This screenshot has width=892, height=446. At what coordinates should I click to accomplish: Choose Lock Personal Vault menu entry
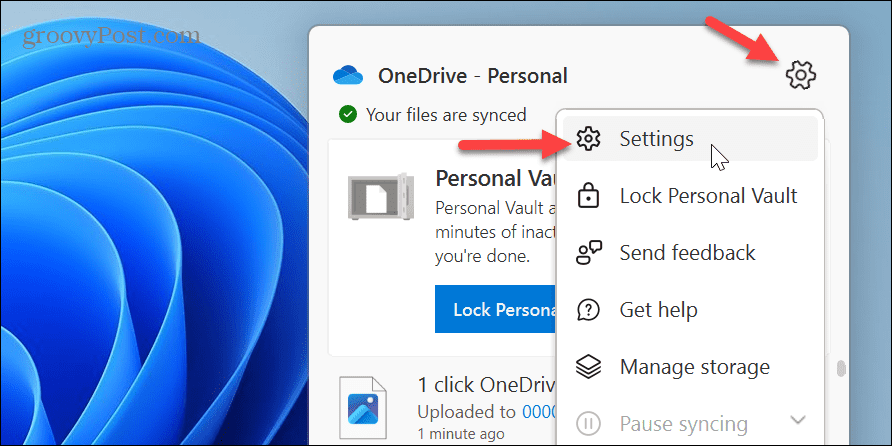[x=690, y=196]
